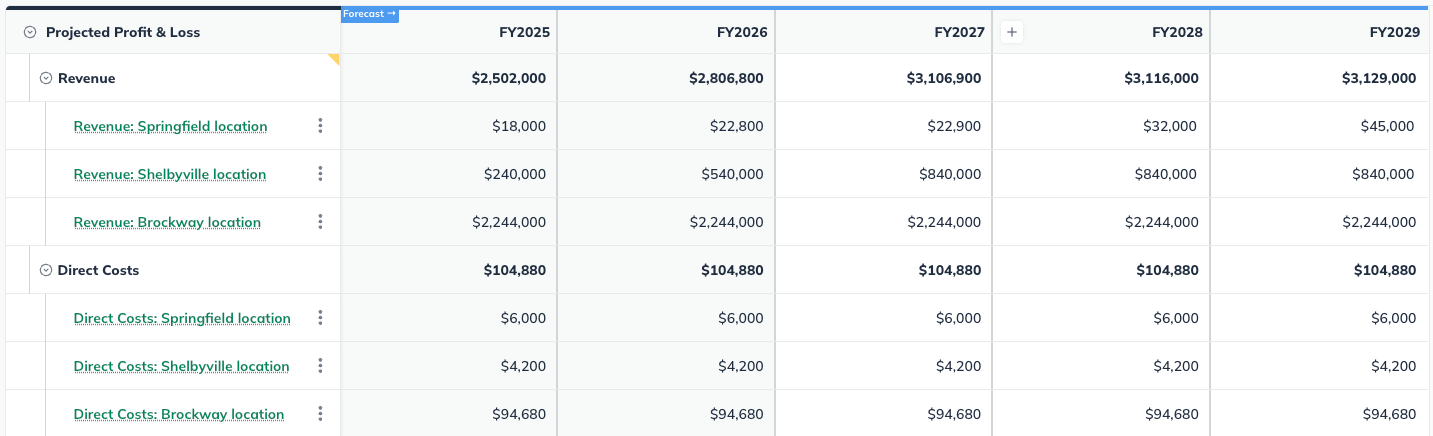Select the FY2025 column header
This screenshot has width=1433, height=436.
pyautogui.click(x=524, y=32)
